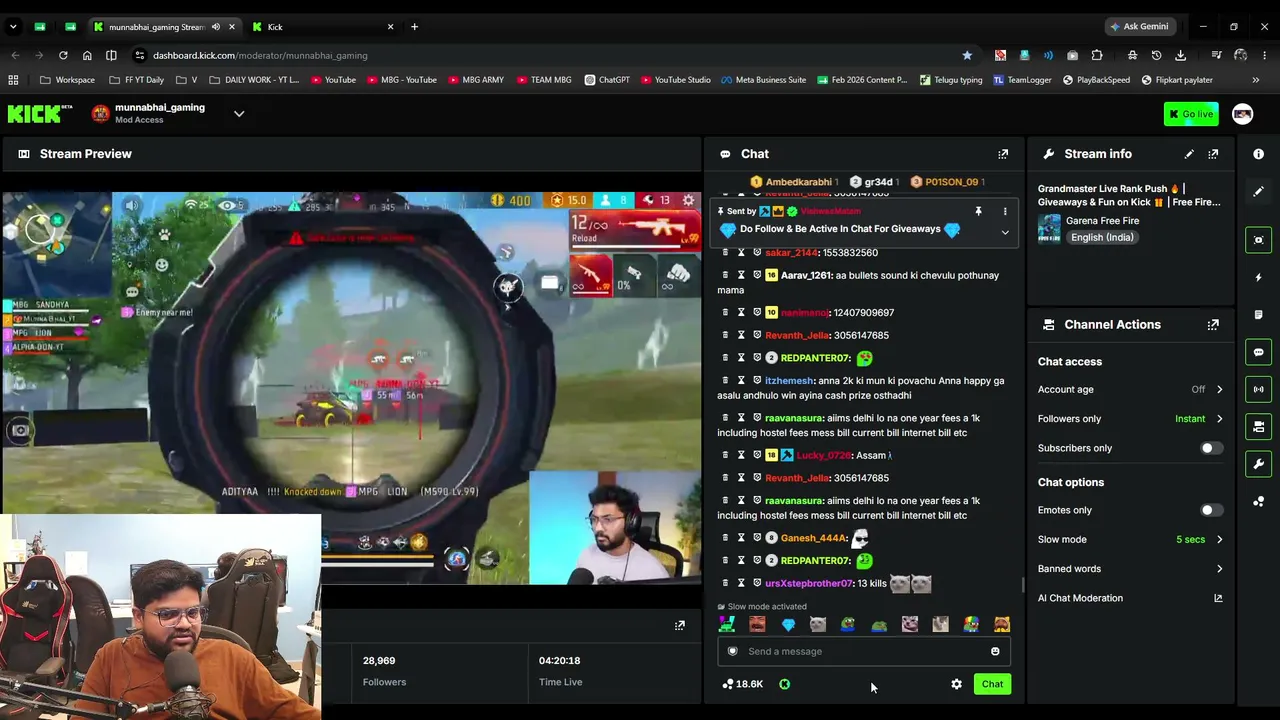1280x720 pixels.
Task: Unpin the pinned giveaway message
Action: click(x=978, y=212)
